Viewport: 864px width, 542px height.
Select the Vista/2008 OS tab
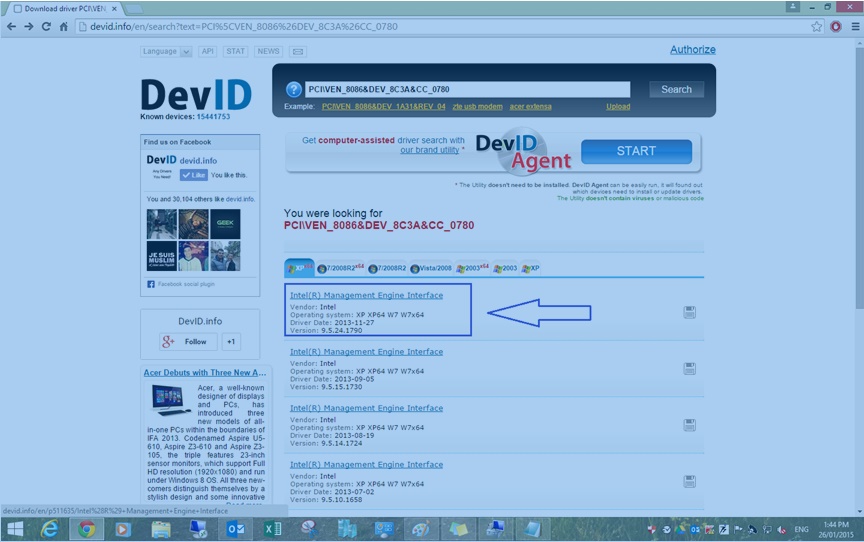point(431,268)
